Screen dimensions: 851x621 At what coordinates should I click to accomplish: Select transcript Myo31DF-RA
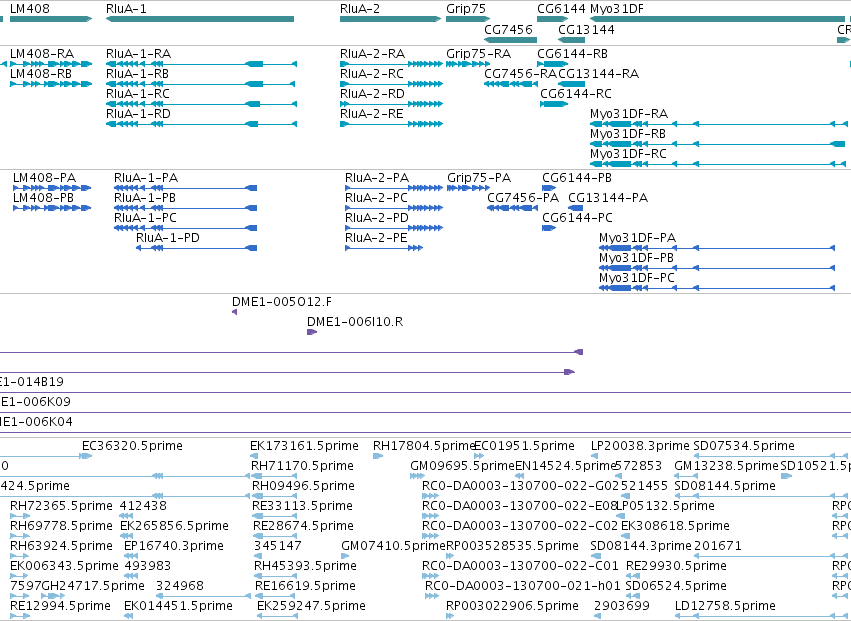(717, 124)
